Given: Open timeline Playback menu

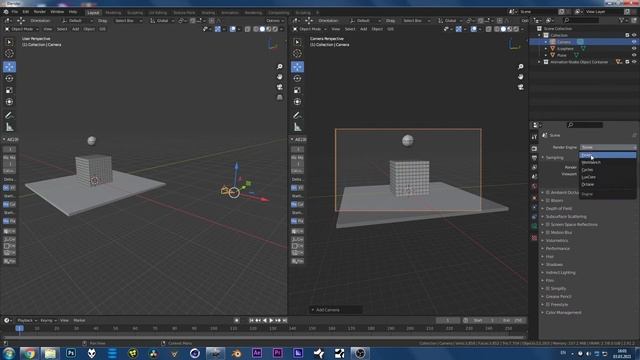Looking at the screenshot, I should (x=27, y=320).
